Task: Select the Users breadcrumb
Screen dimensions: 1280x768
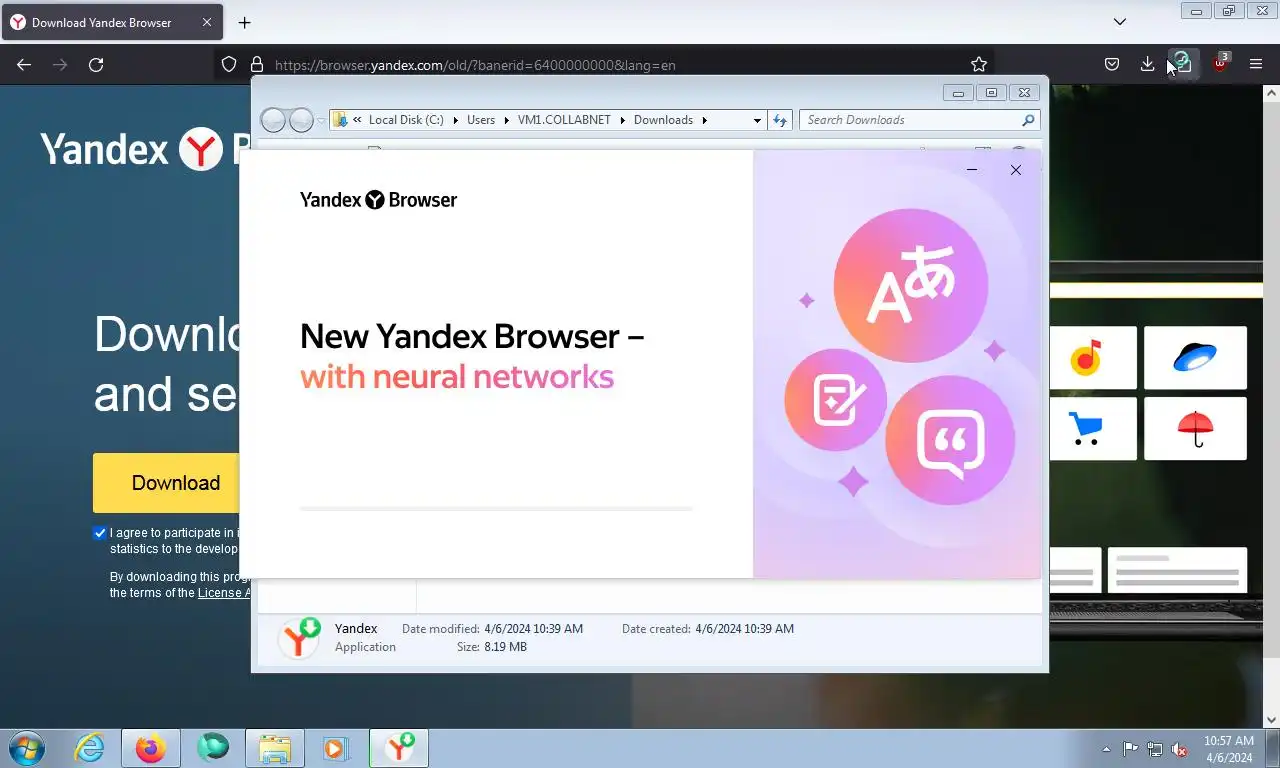Action: pyautogui.click(x=481, y=120)
